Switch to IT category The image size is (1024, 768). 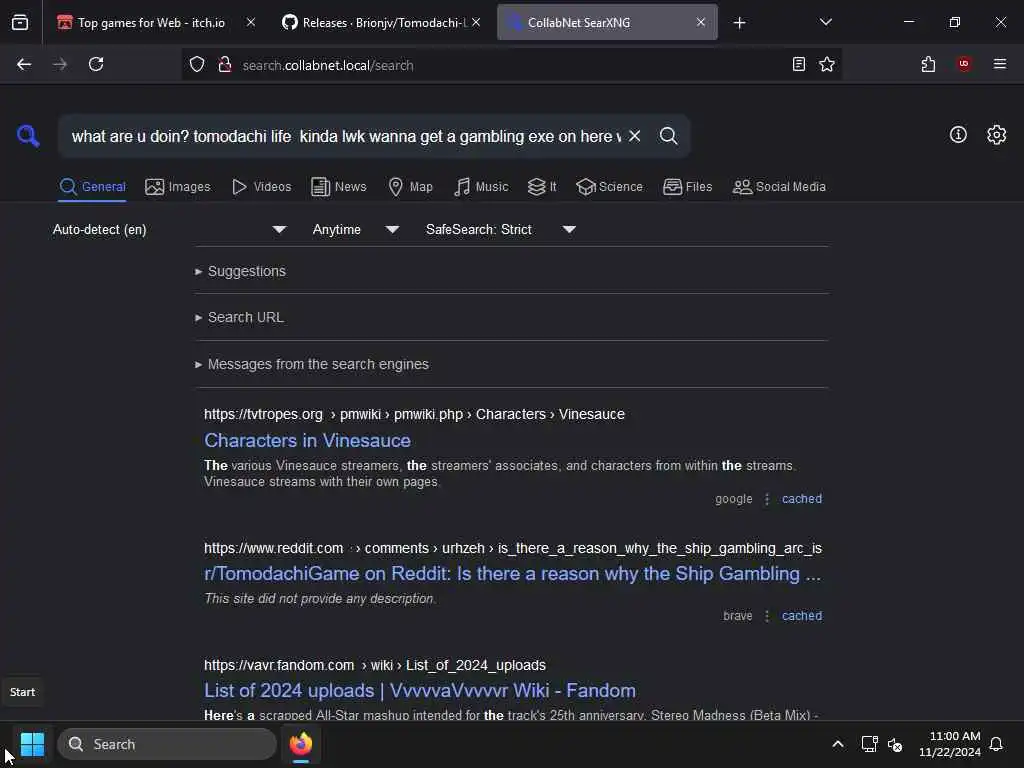tap(542, 187)
